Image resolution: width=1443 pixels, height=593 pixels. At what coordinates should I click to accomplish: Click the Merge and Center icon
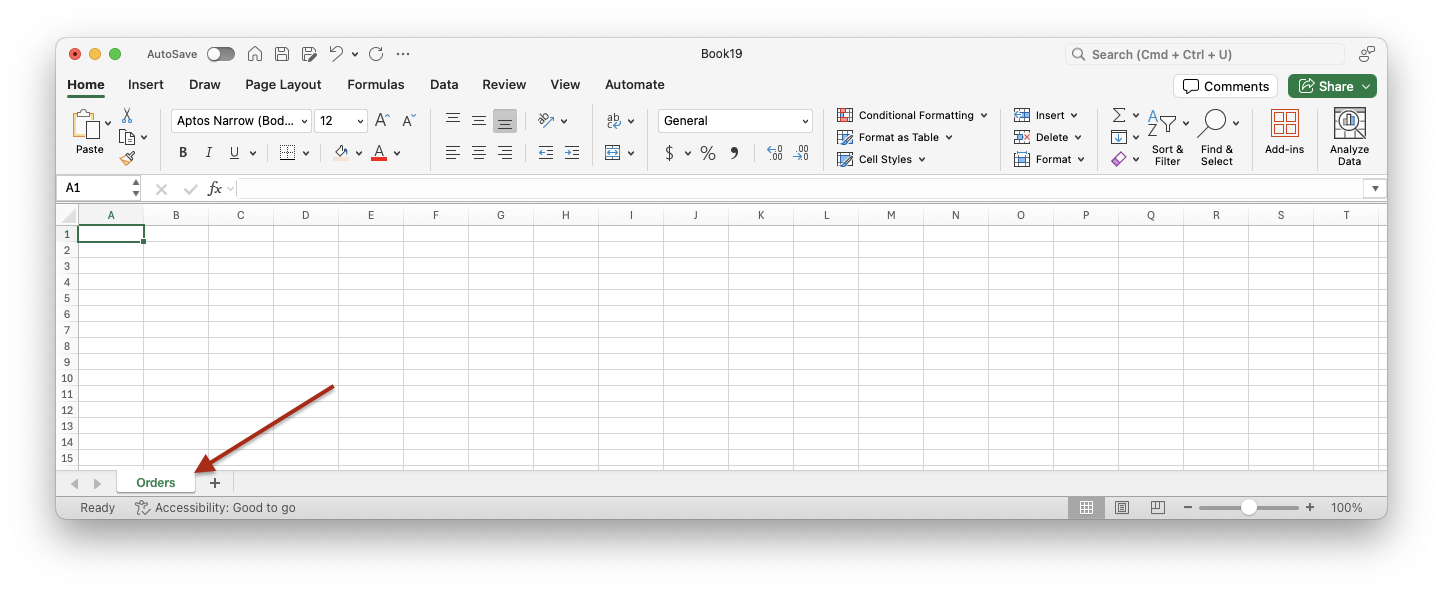pos(613,153)
